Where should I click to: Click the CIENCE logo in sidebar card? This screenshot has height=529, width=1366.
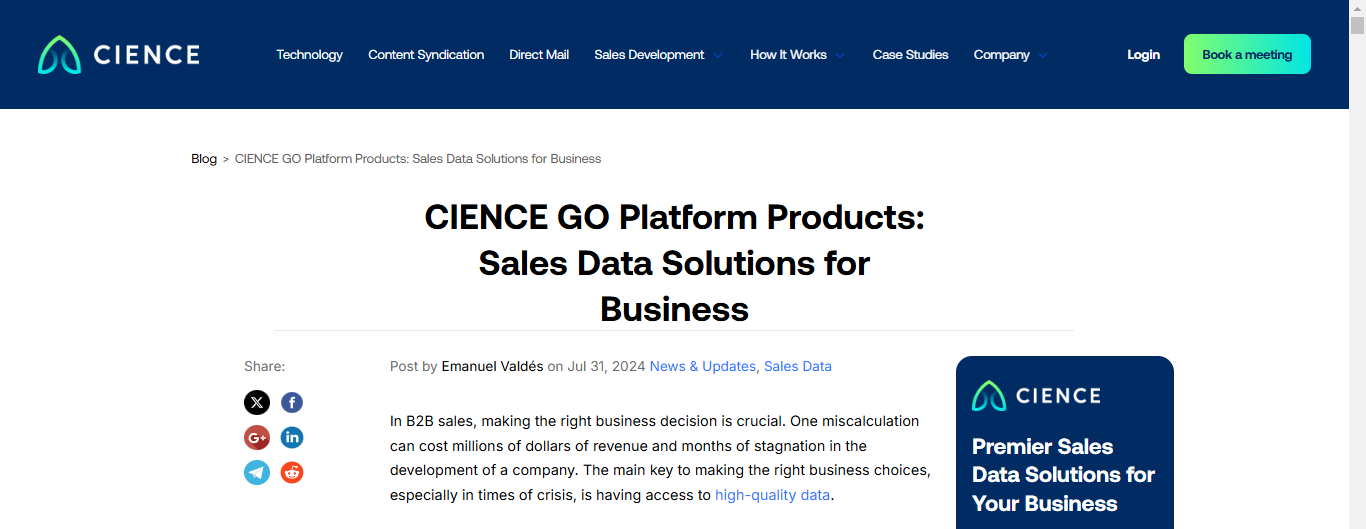coord(1036,396)
